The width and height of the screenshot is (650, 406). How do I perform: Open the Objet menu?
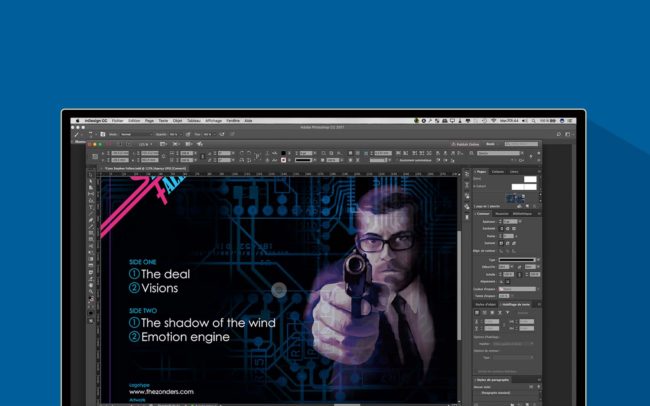pos(177,121)
